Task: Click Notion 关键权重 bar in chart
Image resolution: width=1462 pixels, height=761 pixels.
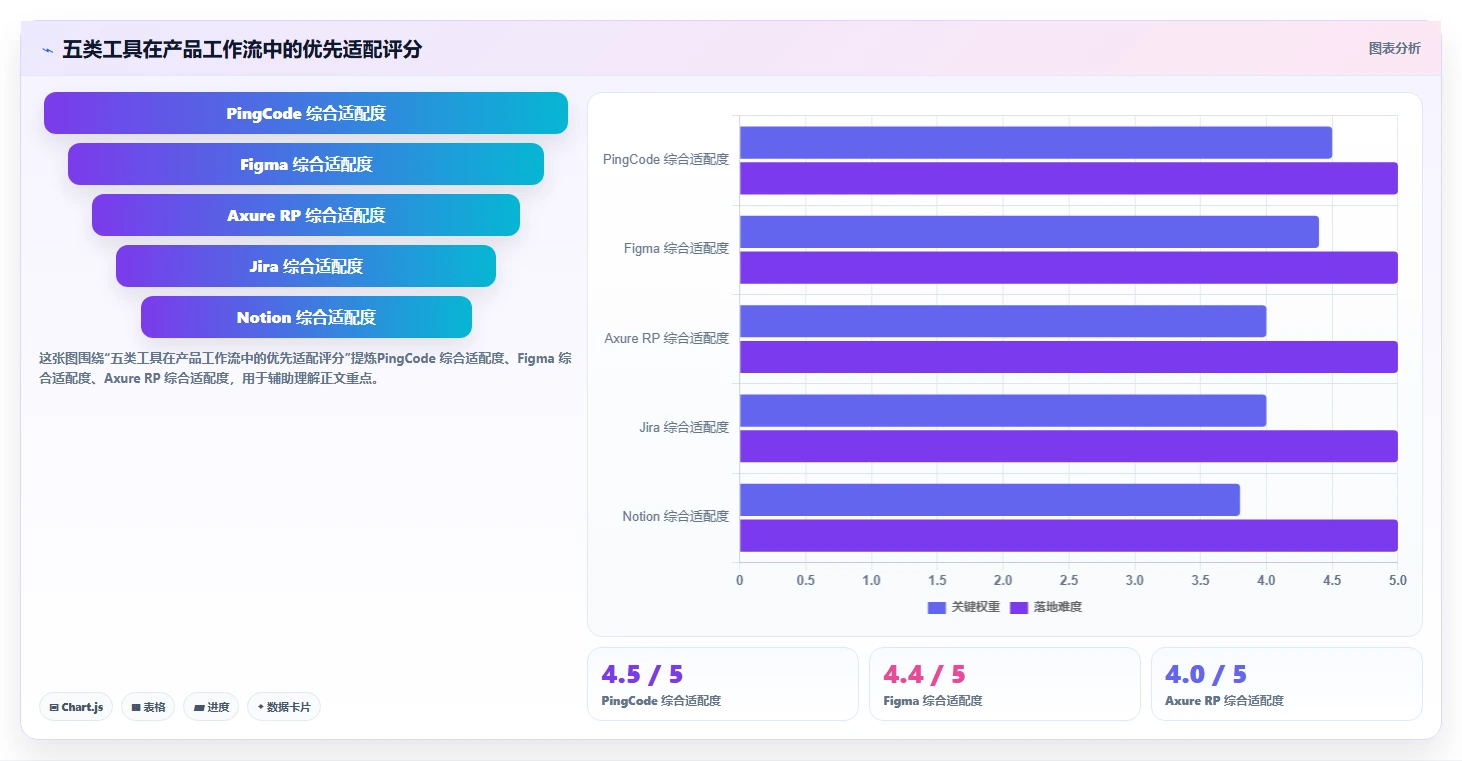Action: [990, 500]
